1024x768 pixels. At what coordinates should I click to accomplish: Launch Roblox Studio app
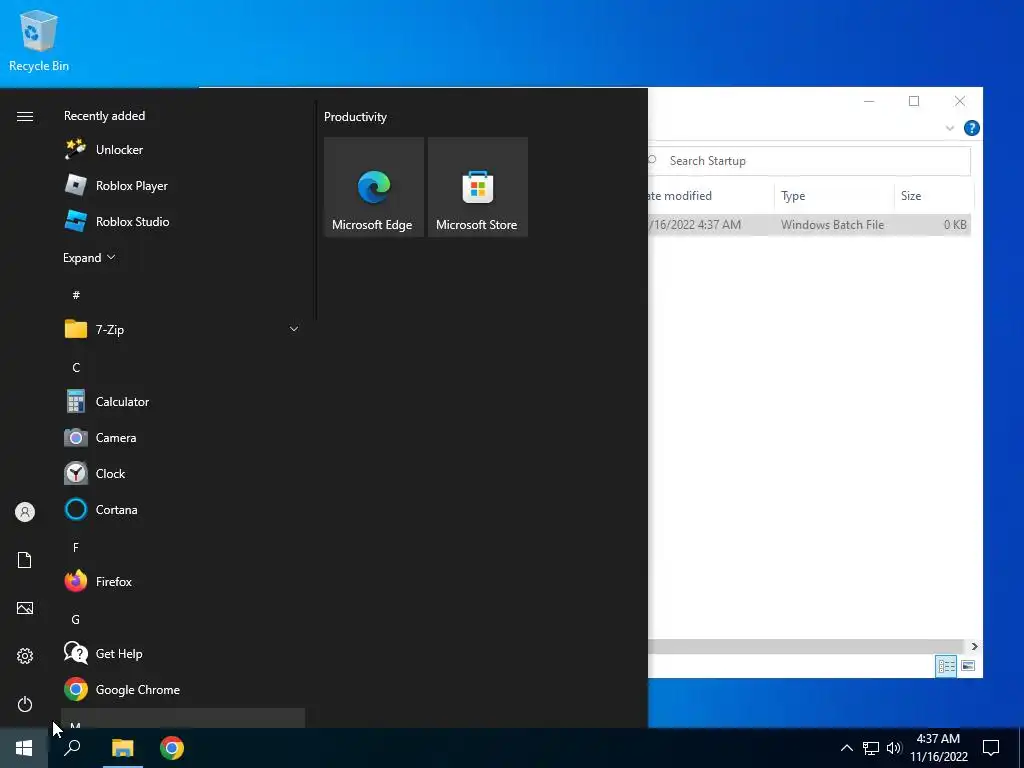coord(183,221)
